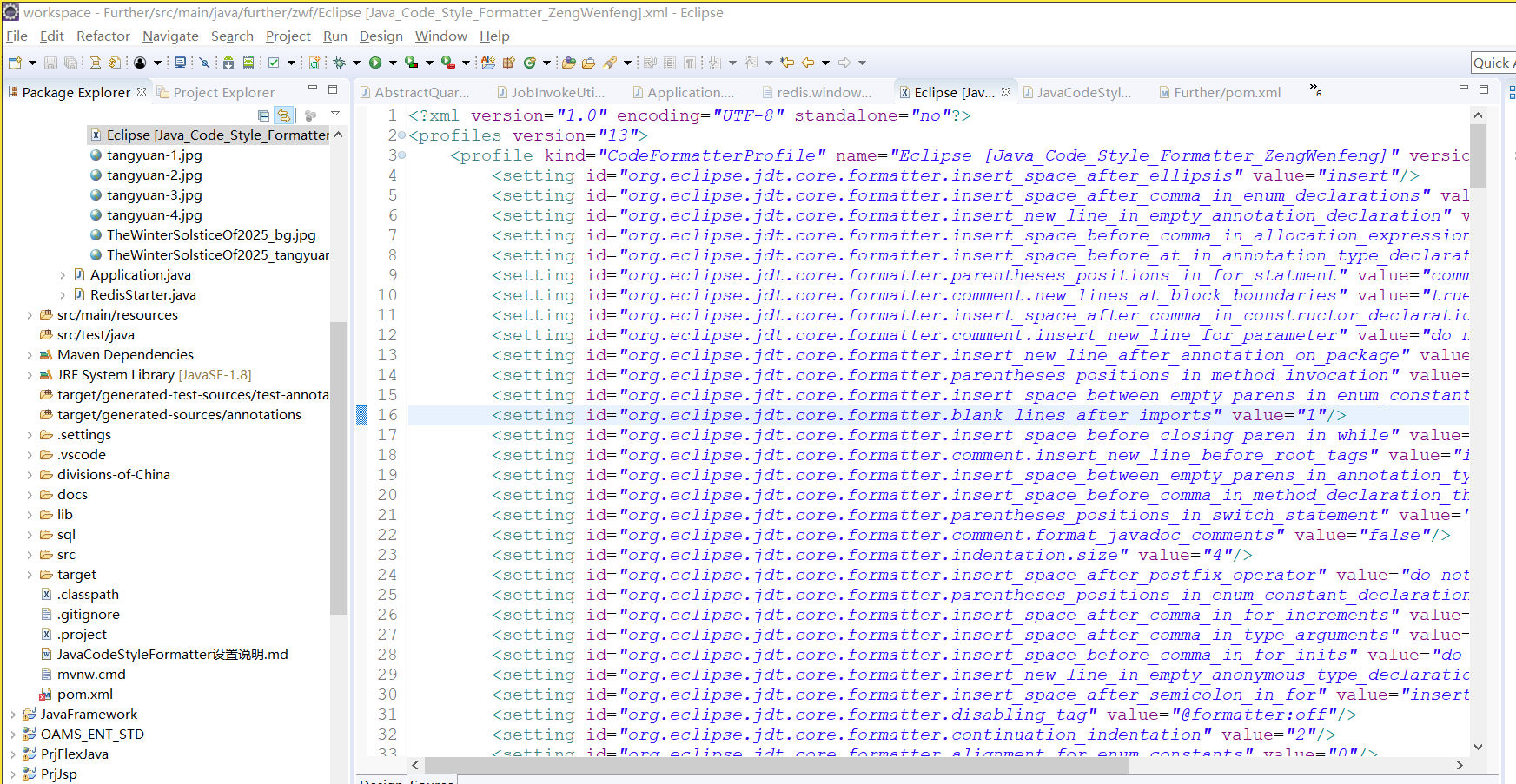Image resolution: width=1516 pixels, height=784 pixels.
Task: Toggle the word wrap toolbar icon
Action: pos(649,63)
